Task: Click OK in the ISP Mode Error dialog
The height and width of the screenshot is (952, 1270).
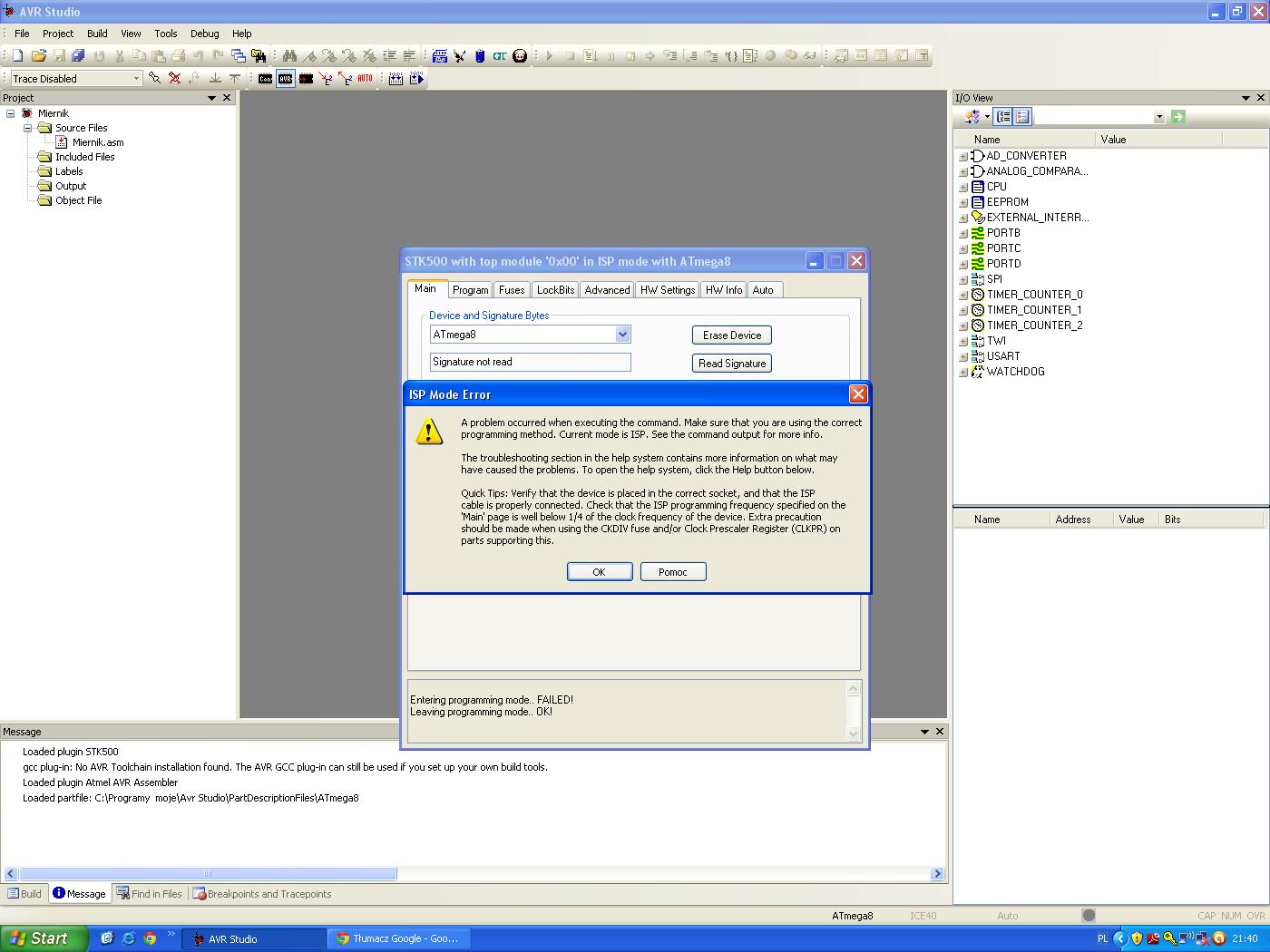Action: pyautogui.click(x=600, y=572)
